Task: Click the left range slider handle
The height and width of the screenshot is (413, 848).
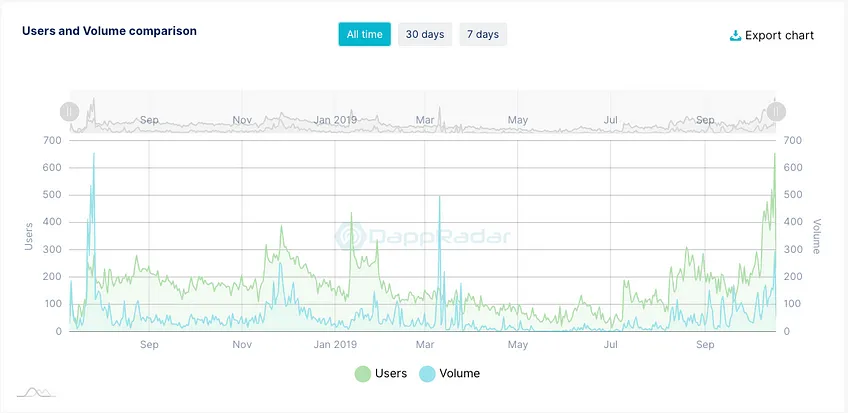Action: click(x=69, y=112)
